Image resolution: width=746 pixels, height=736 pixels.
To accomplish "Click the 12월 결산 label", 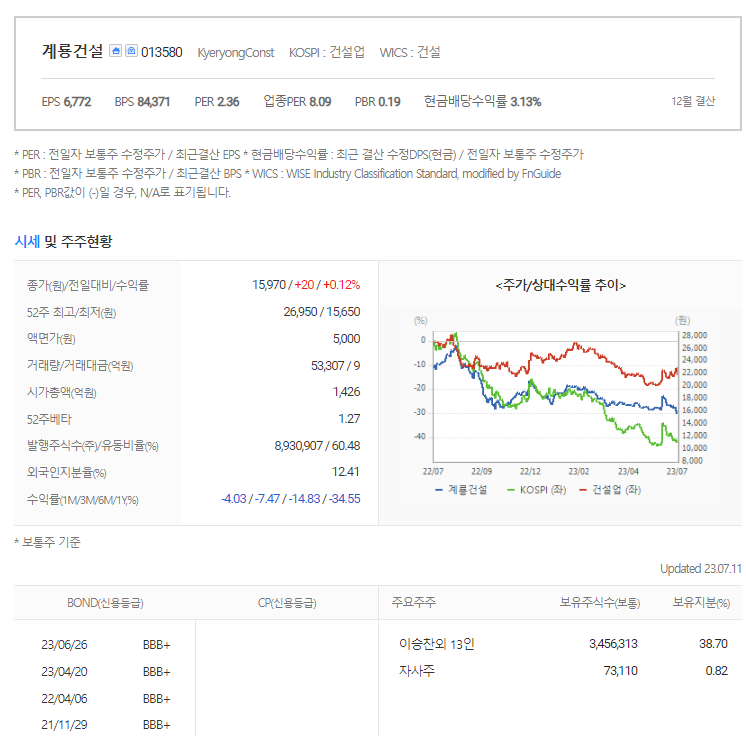I will coord(693,101).
